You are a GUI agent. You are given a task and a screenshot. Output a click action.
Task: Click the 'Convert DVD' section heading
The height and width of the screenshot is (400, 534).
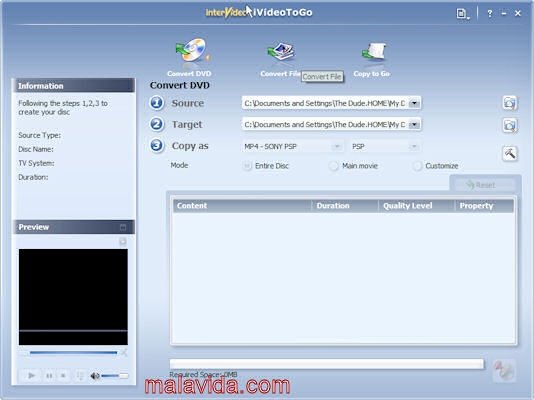(x=179, y=85)
